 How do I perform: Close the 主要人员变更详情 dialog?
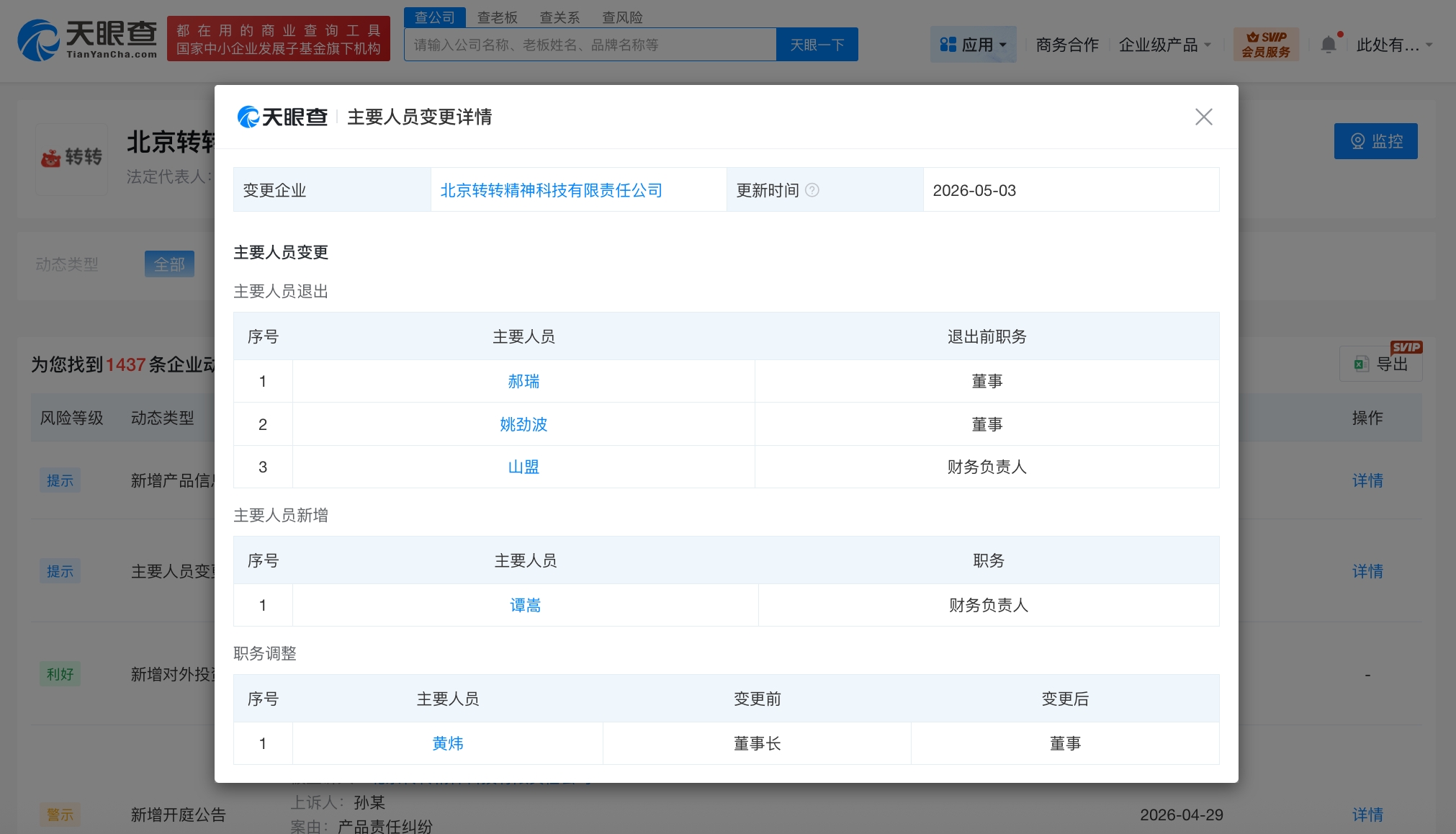1203,117
